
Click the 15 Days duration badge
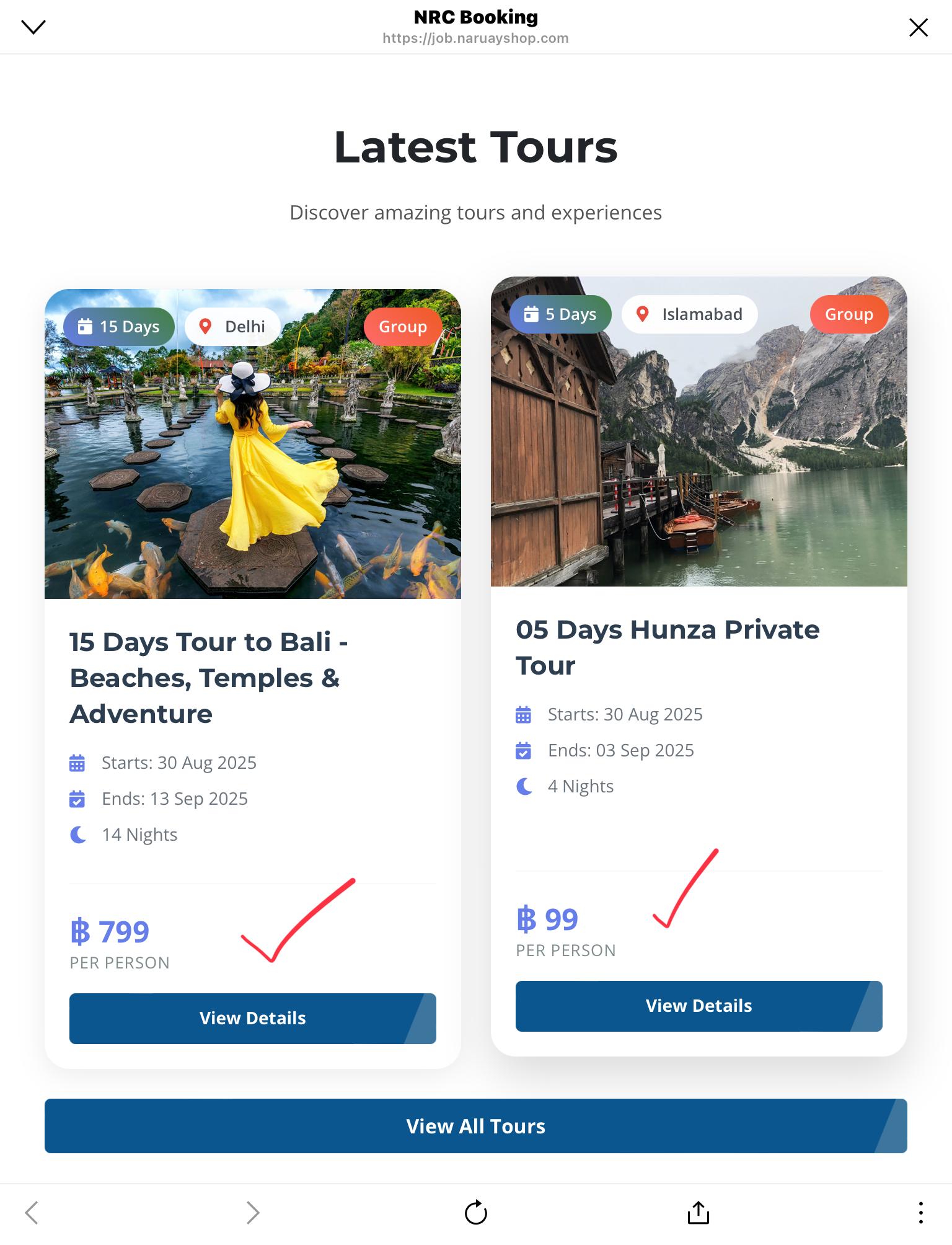[119, 326]
